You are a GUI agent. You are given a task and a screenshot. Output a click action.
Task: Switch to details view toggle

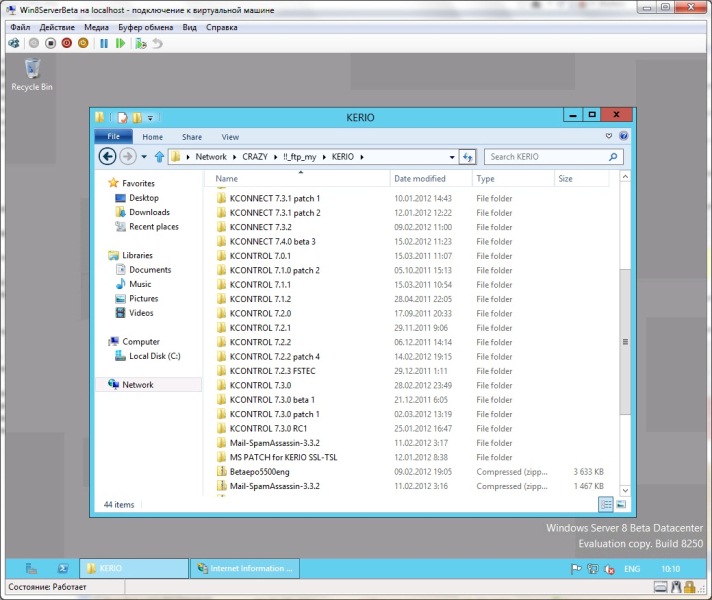click(606, 505)
